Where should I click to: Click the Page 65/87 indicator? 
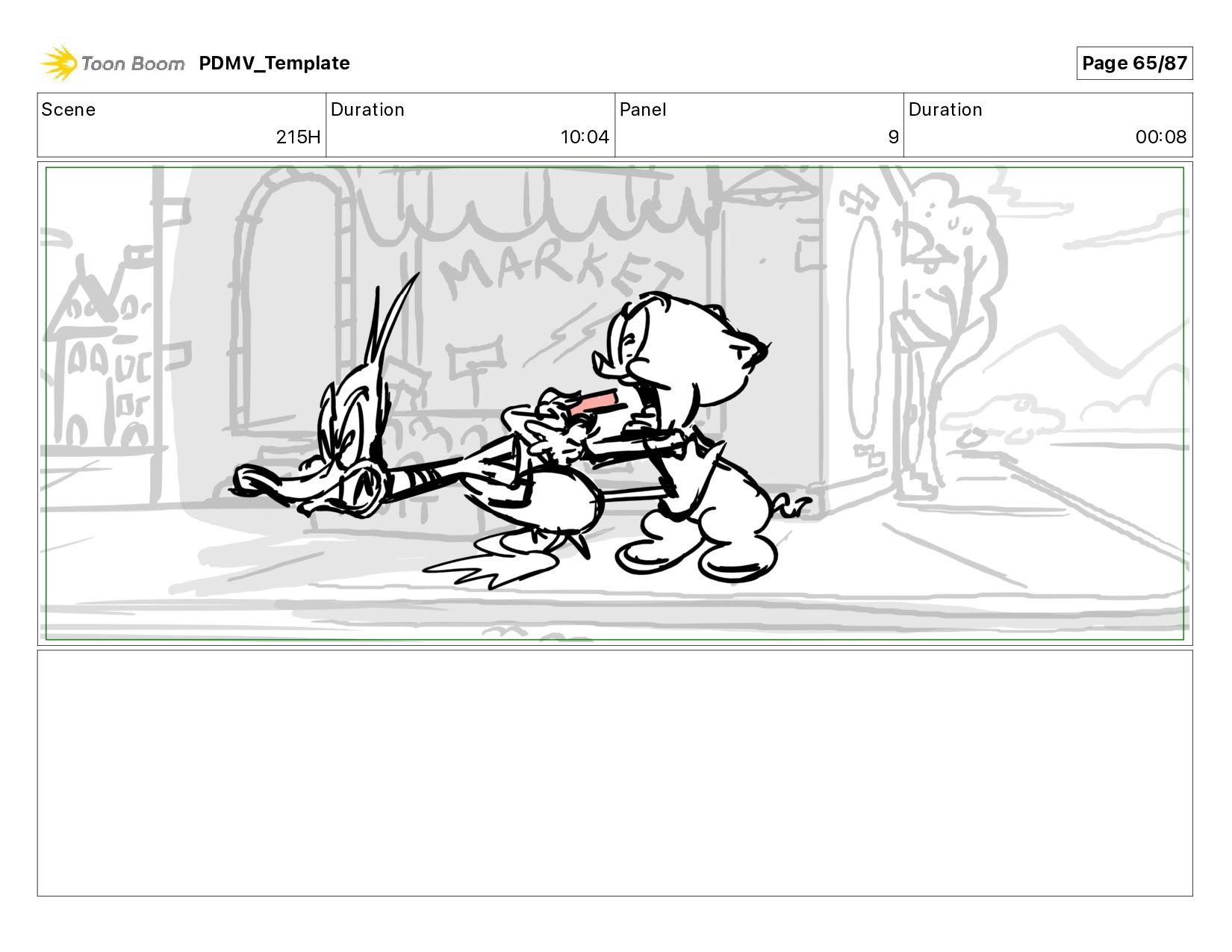click(1134, 63)
